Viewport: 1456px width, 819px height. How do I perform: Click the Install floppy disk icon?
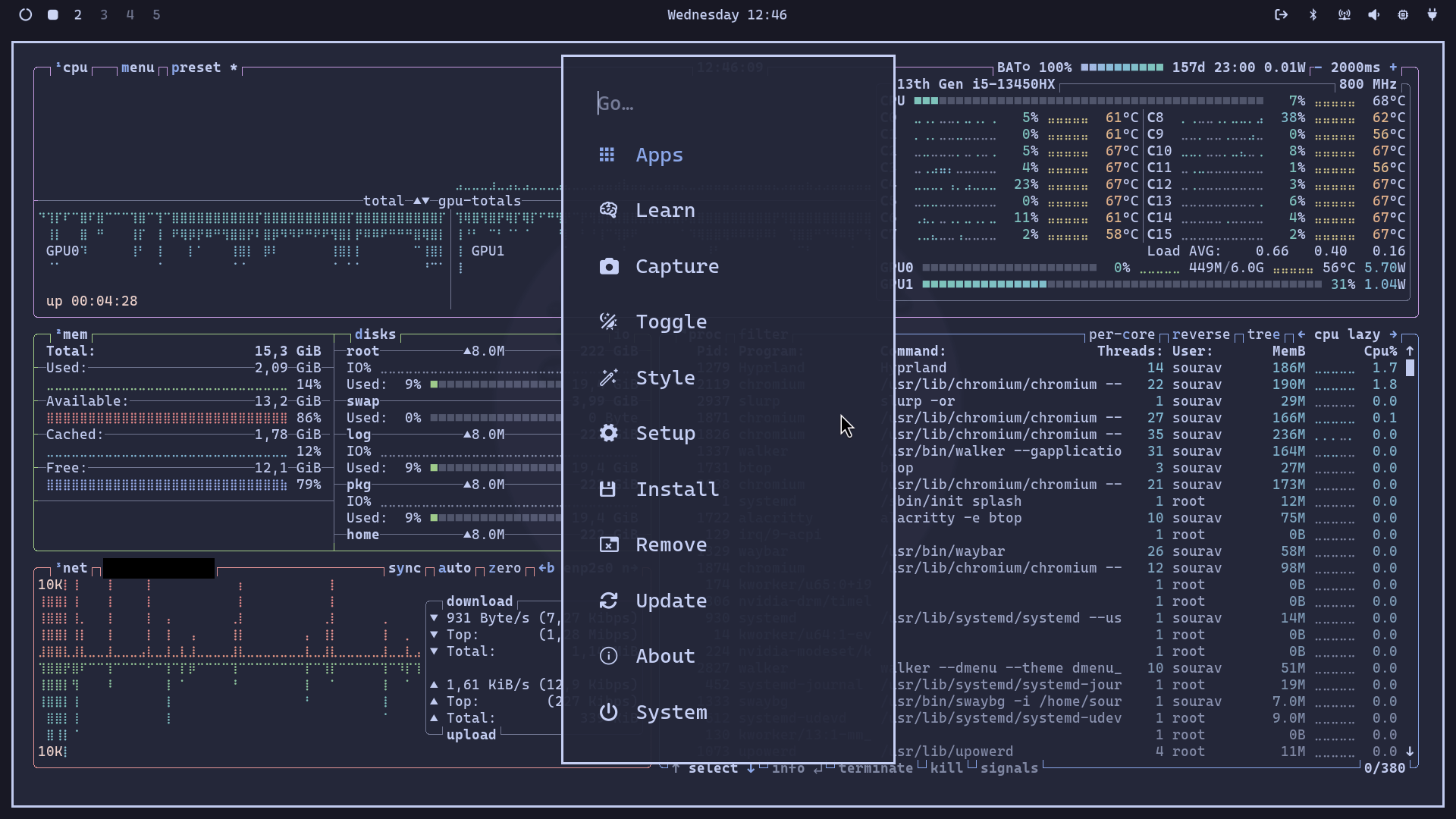pos(607,489)
